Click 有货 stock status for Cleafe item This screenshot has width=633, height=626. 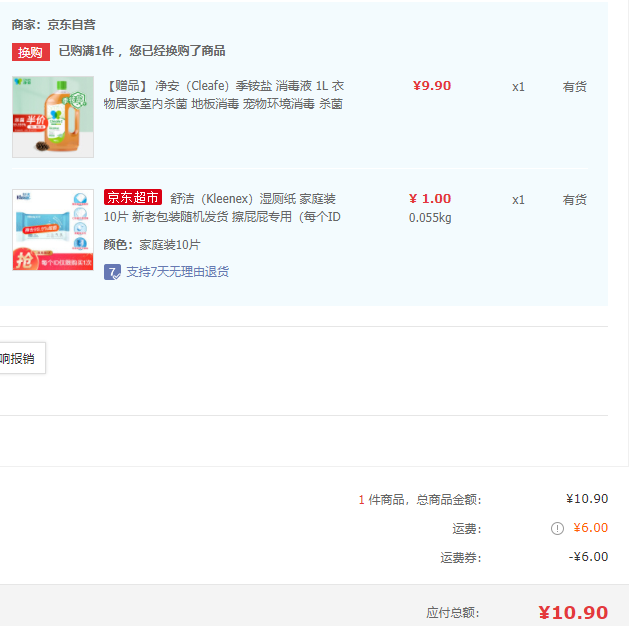click(574, 87)
